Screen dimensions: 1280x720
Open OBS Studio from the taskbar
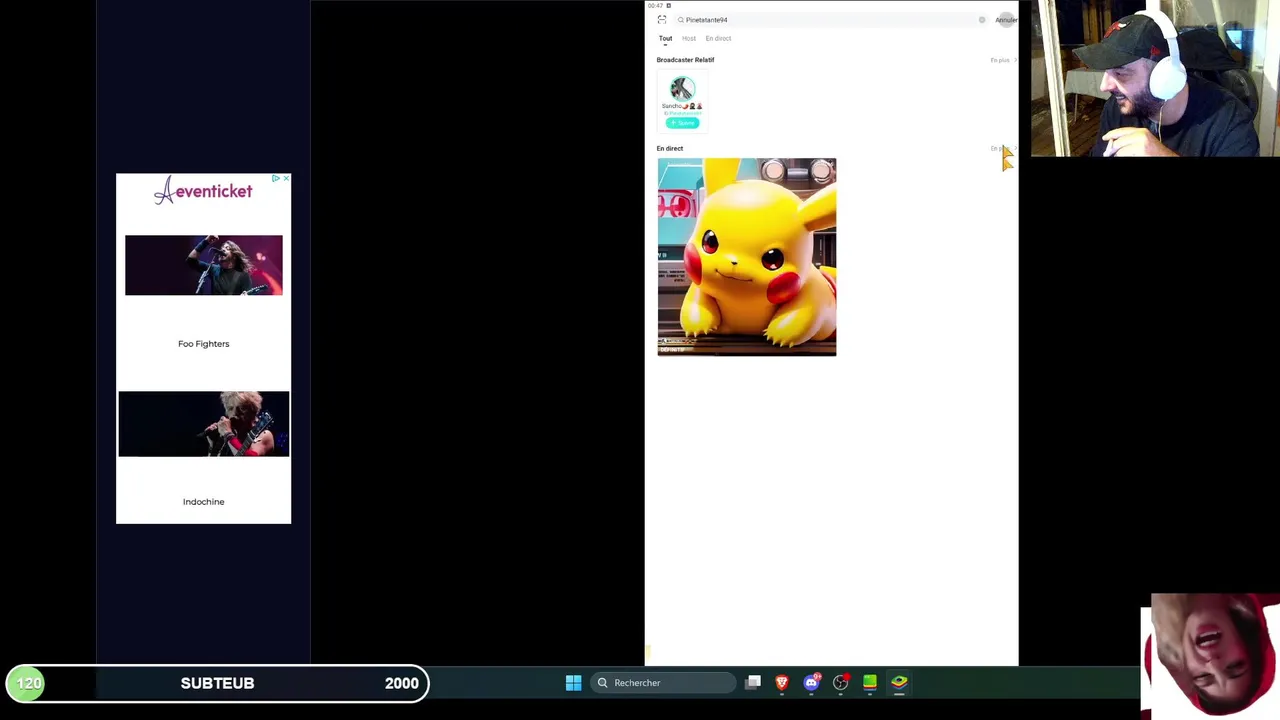[841, 683]
